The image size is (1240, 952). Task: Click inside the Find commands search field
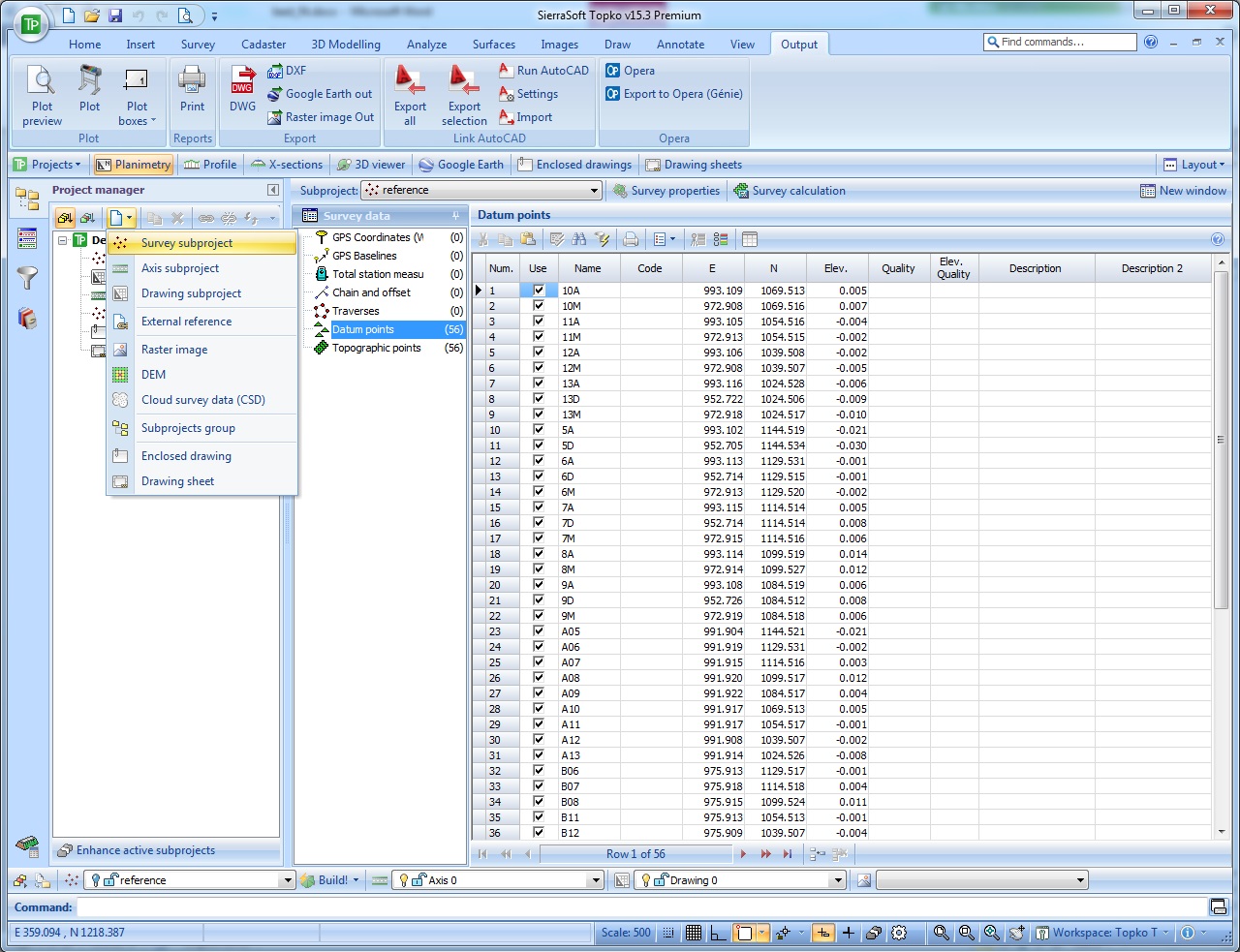coord(1061,42)
